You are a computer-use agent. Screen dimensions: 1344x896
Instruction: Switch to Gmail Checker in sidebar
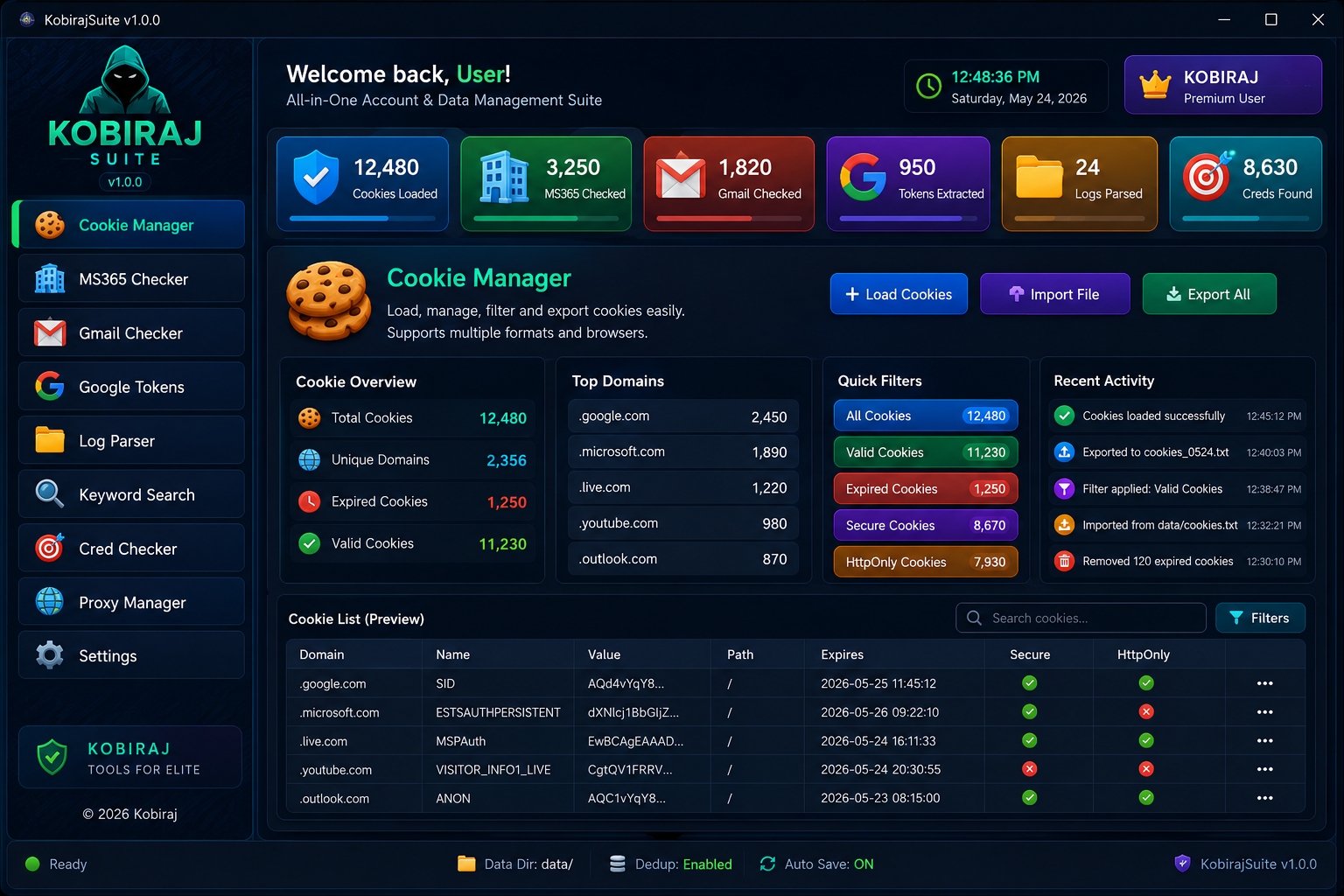click(x=131, y=332)
